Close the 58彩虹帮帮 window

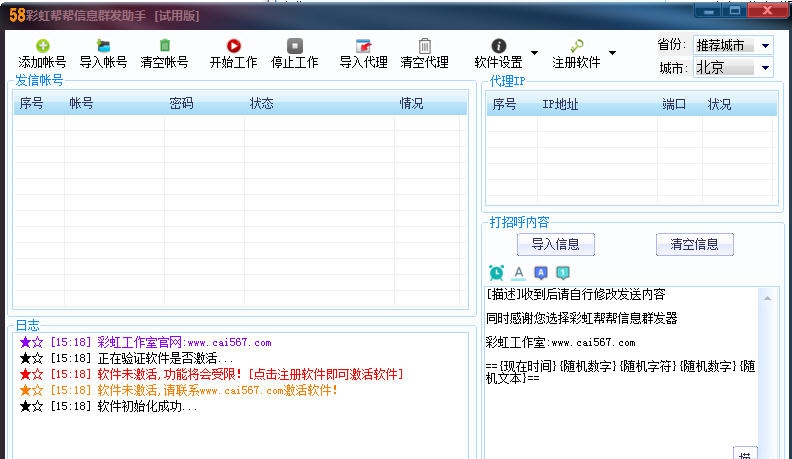tap(767, 11)
